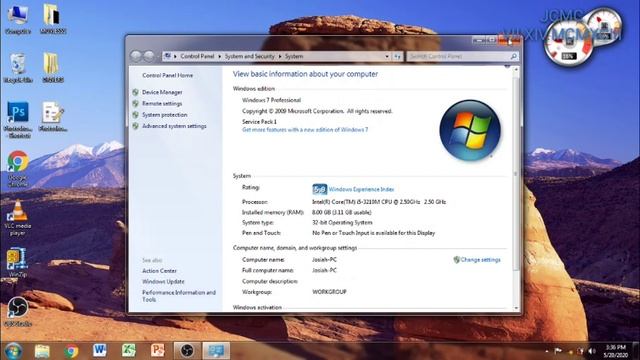640x360 pixels.
Task: Select VLC media player desktop icon
Action: (x=18, y=218)
